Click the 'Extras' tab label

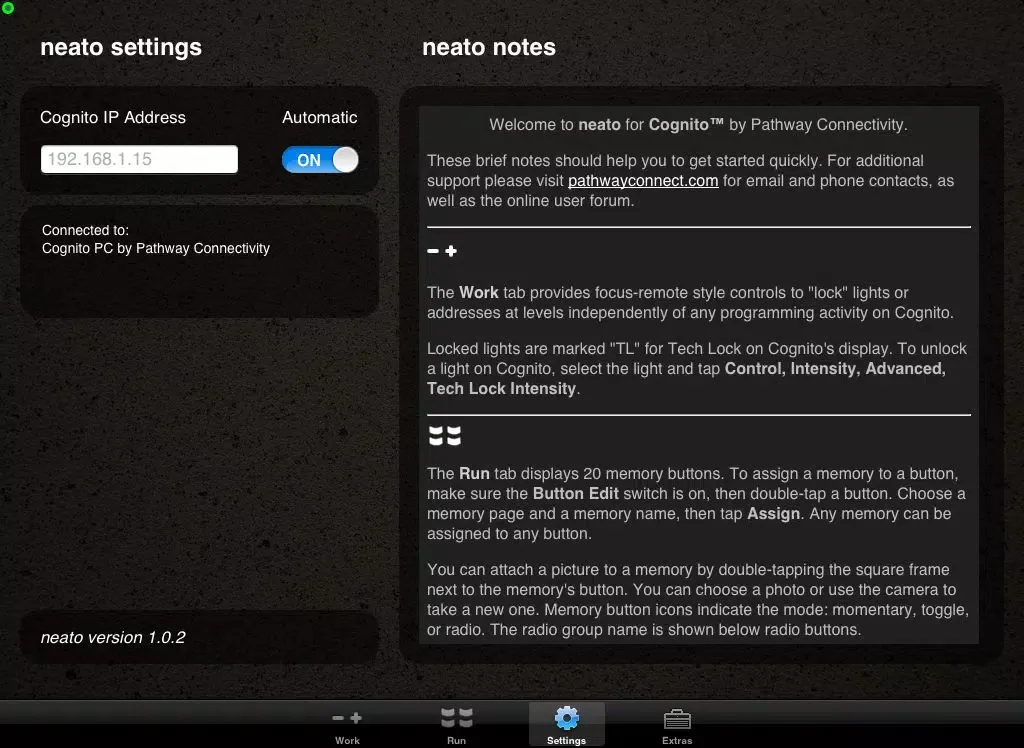pos(677,740)
